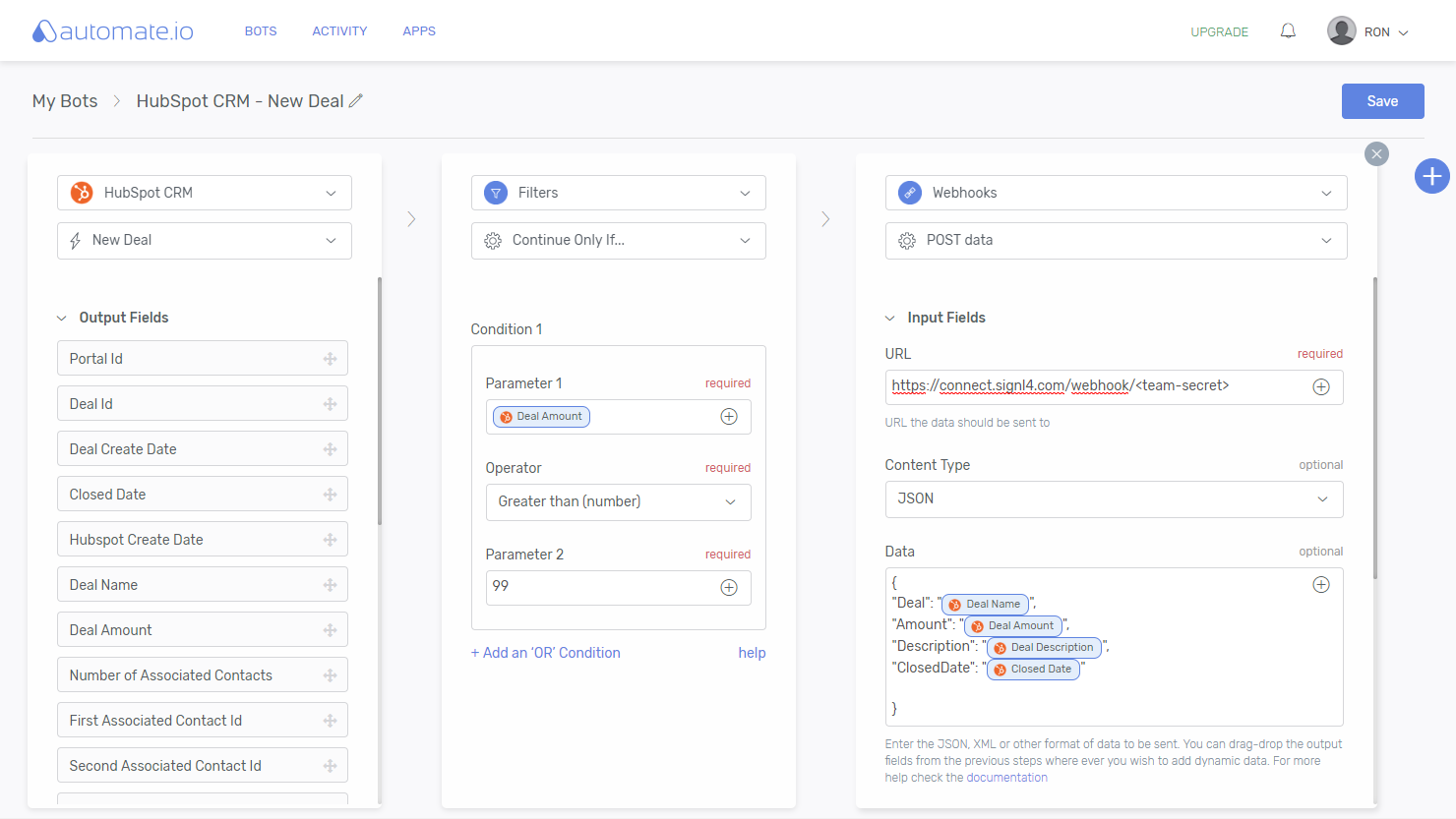Click My Bots breadcrumb

click(x=65, y=101)
